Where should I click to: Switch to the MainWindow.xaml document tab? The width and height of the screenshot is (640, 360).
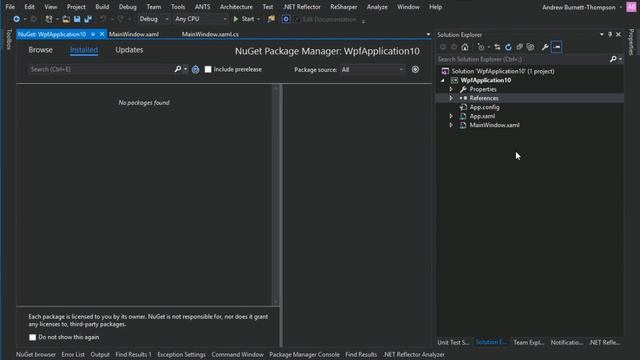click(x=134, y=34)
